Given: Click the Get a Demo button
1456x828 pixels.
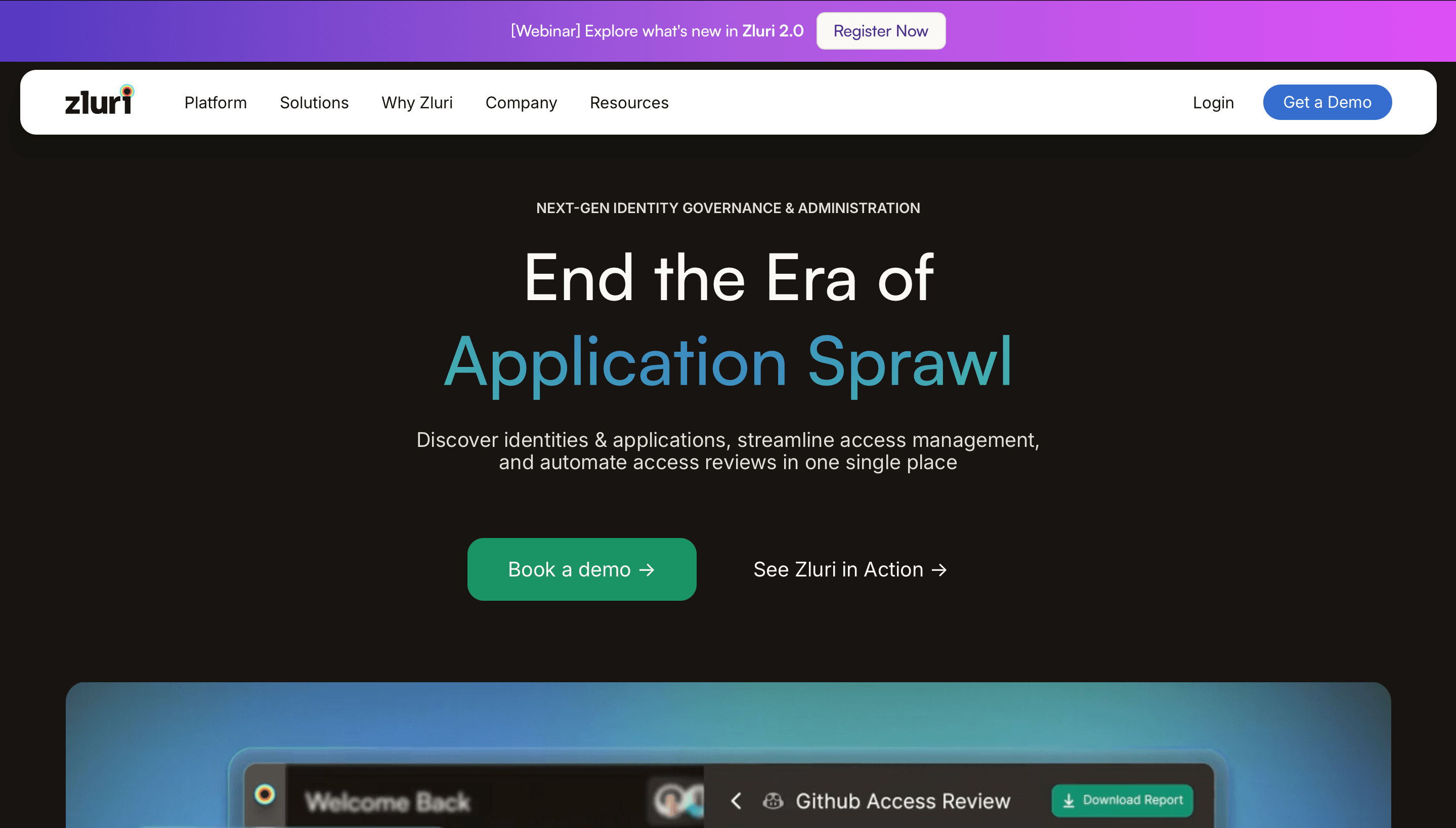Looking at the screenshot, I should click(x=1326, y=102).
